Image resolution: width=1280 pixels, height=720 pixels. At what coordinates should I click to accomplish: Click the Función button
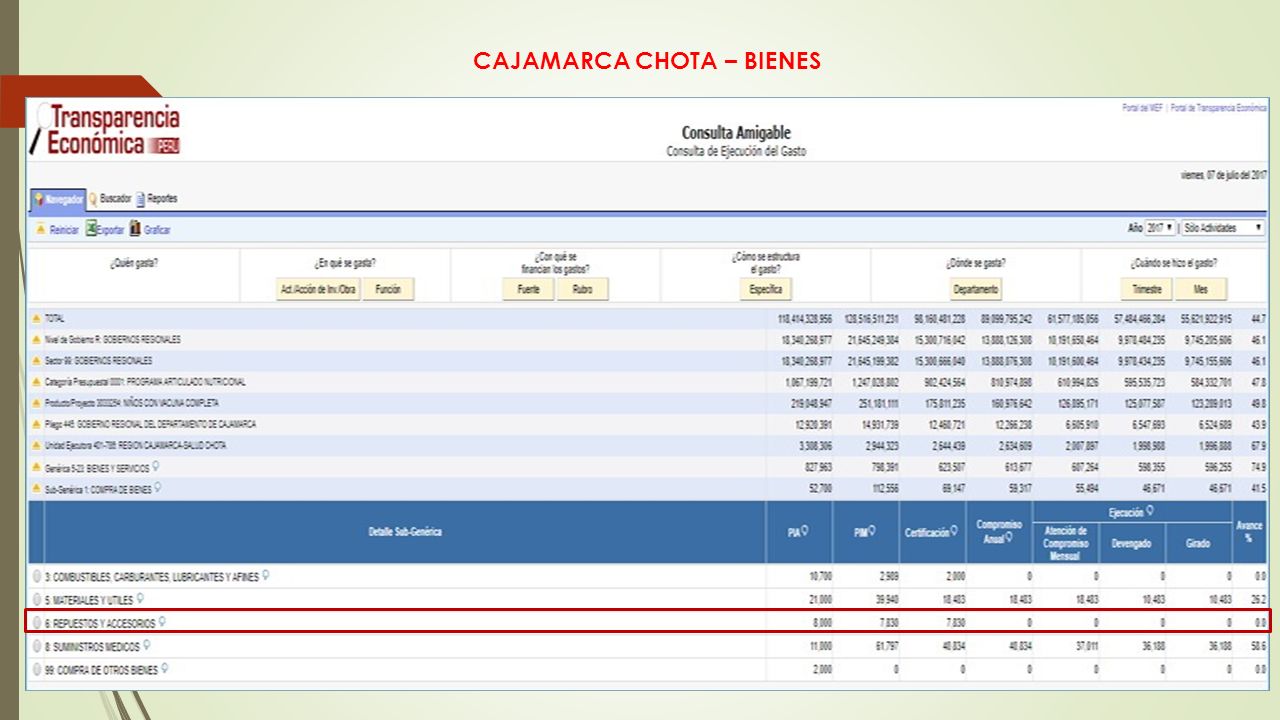[388, 289]
